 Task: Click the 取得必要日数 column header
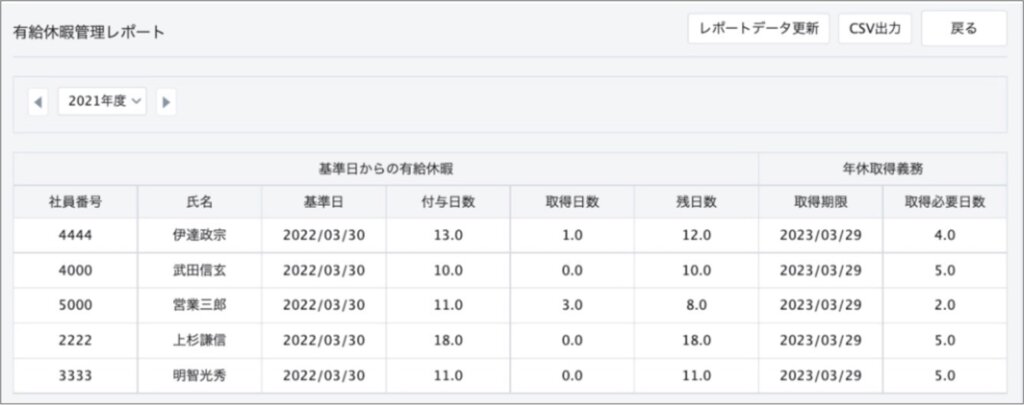tap(944, 201)
